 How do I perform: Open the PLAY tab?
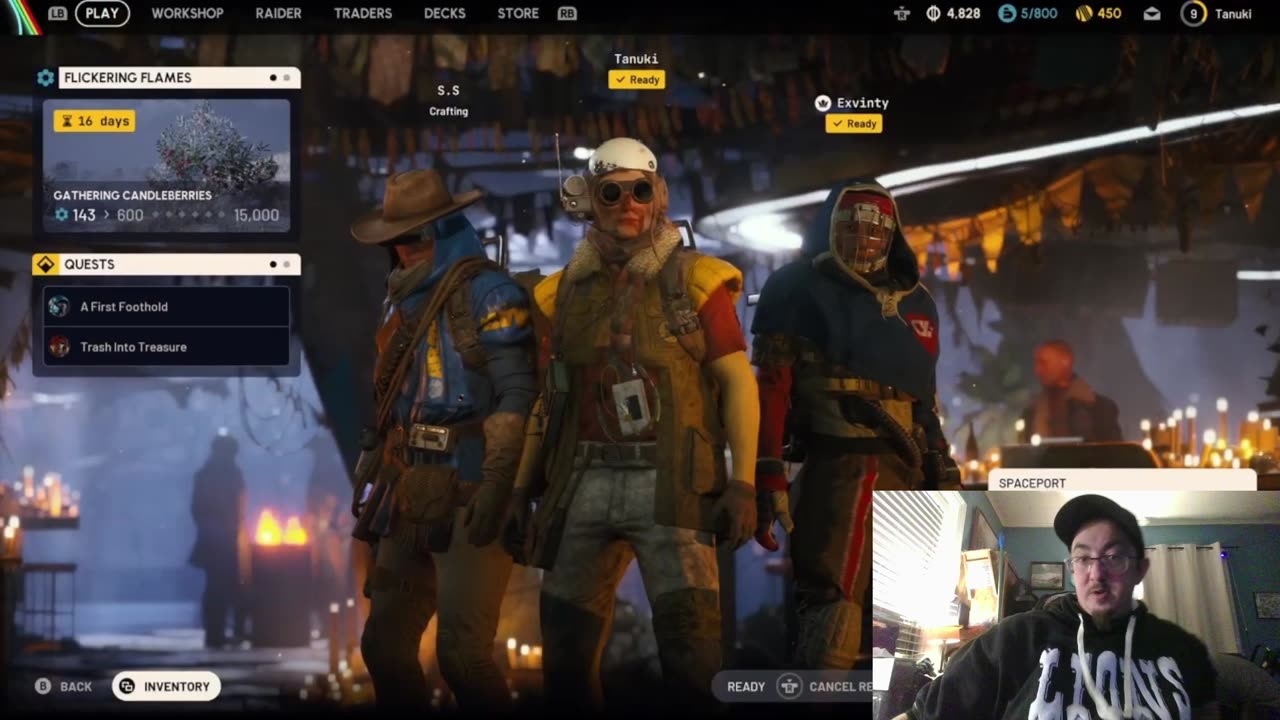point(102,13)
